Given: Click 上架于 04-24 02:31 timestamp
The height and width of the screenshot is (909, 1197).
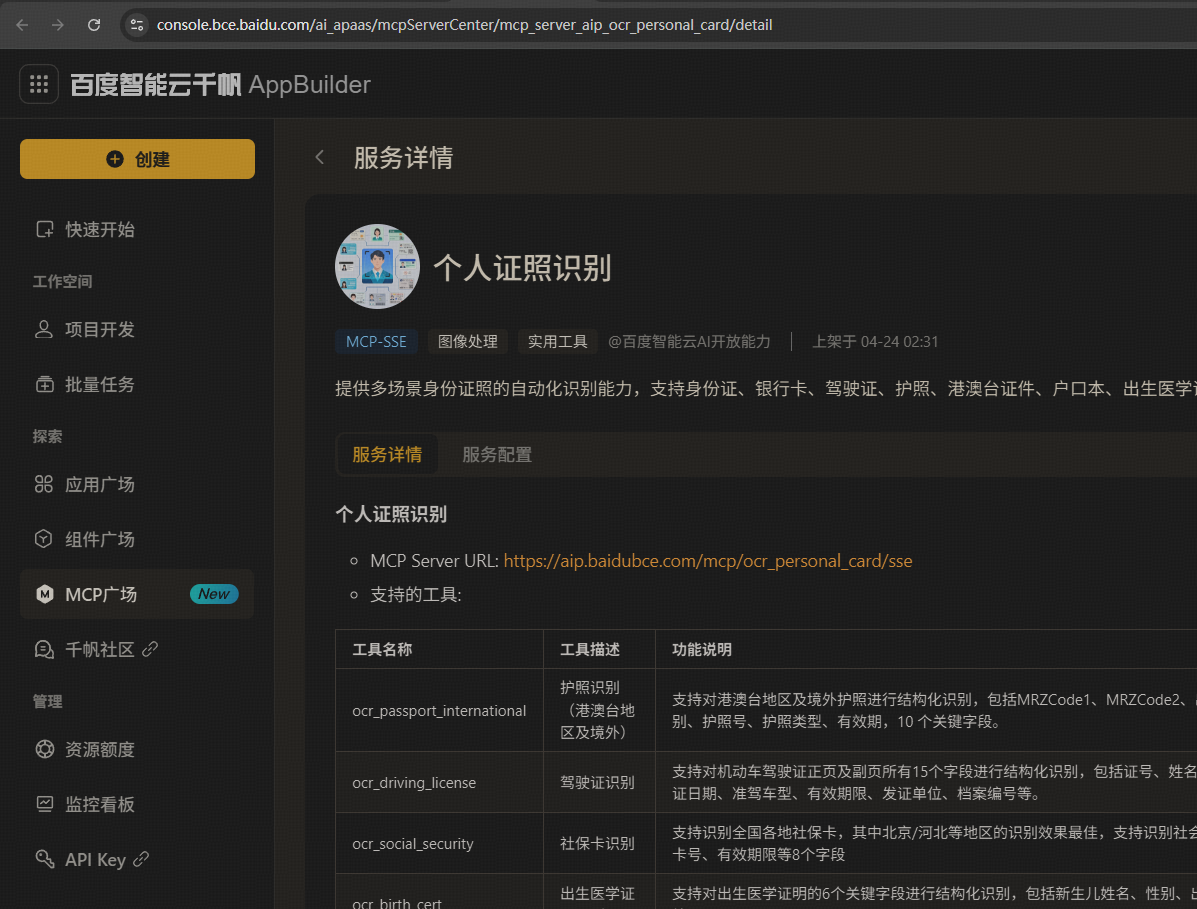Looking at the screenshot, I should pos(875,341).
